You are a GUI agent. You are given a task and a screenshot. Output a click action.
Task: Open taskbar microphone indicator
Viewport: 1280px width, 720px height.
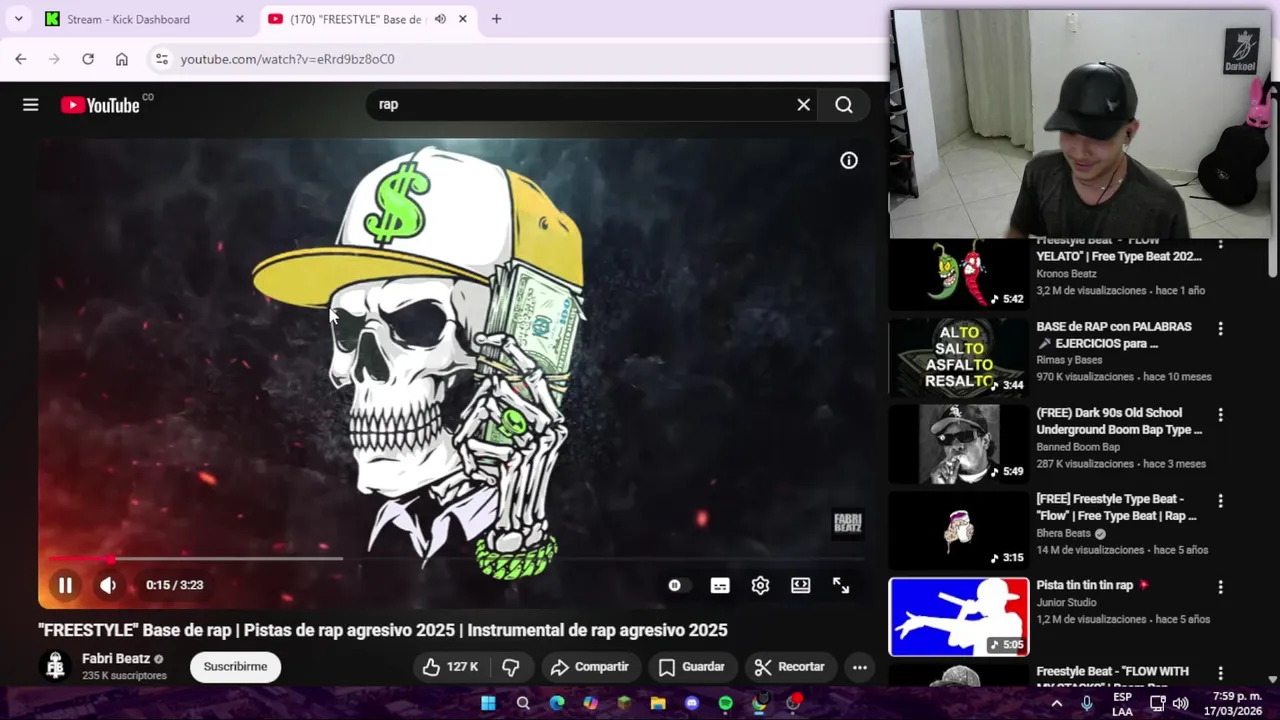click(x=1087, y=703)
